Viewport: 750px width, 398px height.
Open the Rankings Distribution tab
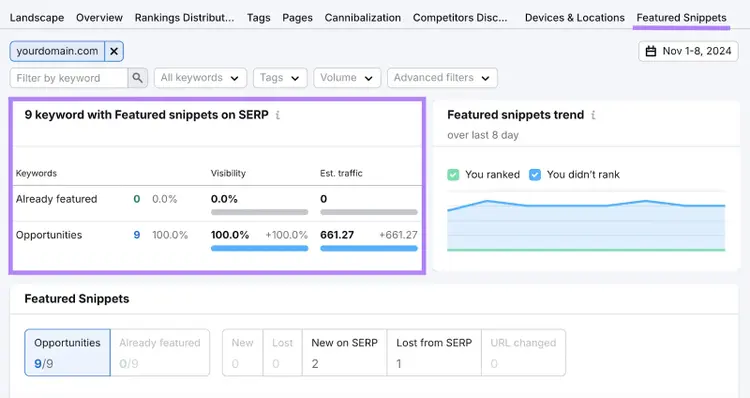184,18
